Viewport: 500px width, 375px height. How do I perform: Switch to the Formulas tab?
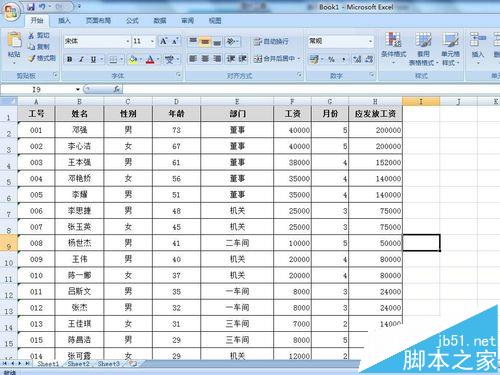point(132,21)
